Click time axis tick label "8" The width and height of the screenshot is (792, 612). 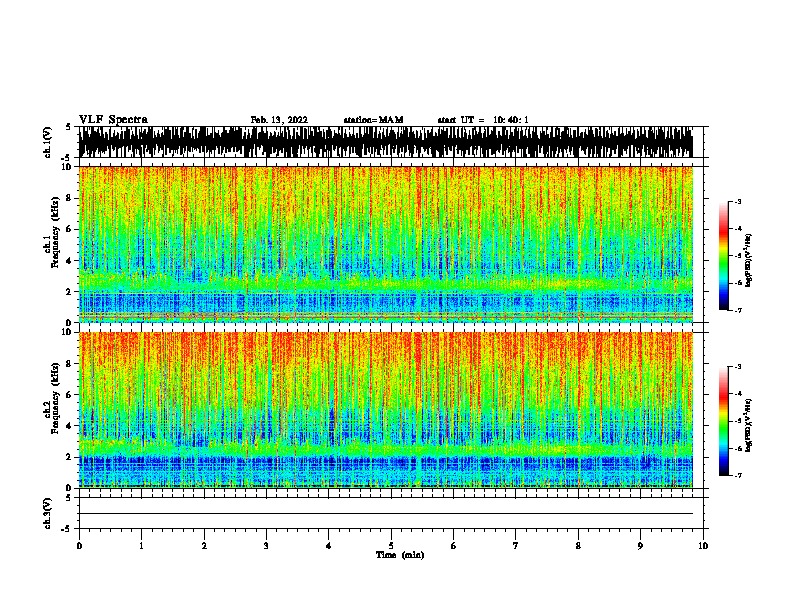(x=578, y=546)
